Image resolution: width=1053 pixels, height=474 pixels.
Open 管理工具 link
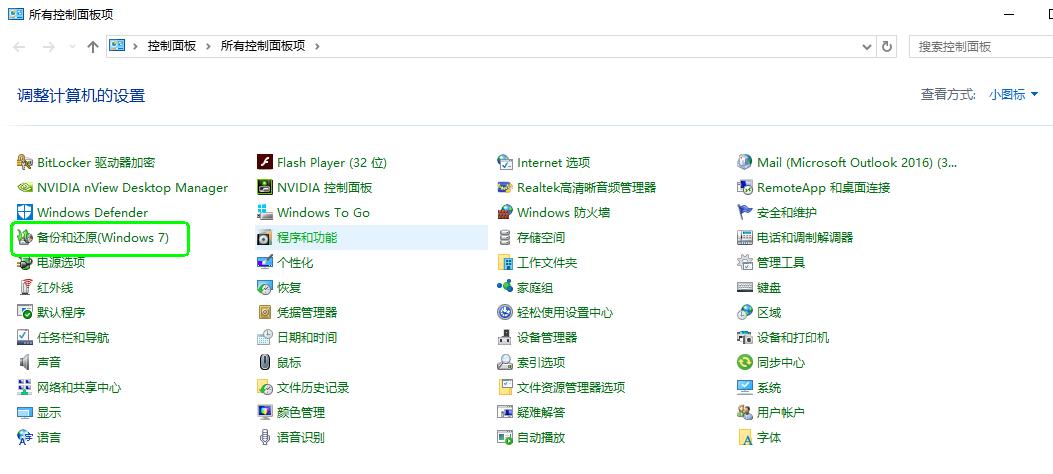pos(780,263)
